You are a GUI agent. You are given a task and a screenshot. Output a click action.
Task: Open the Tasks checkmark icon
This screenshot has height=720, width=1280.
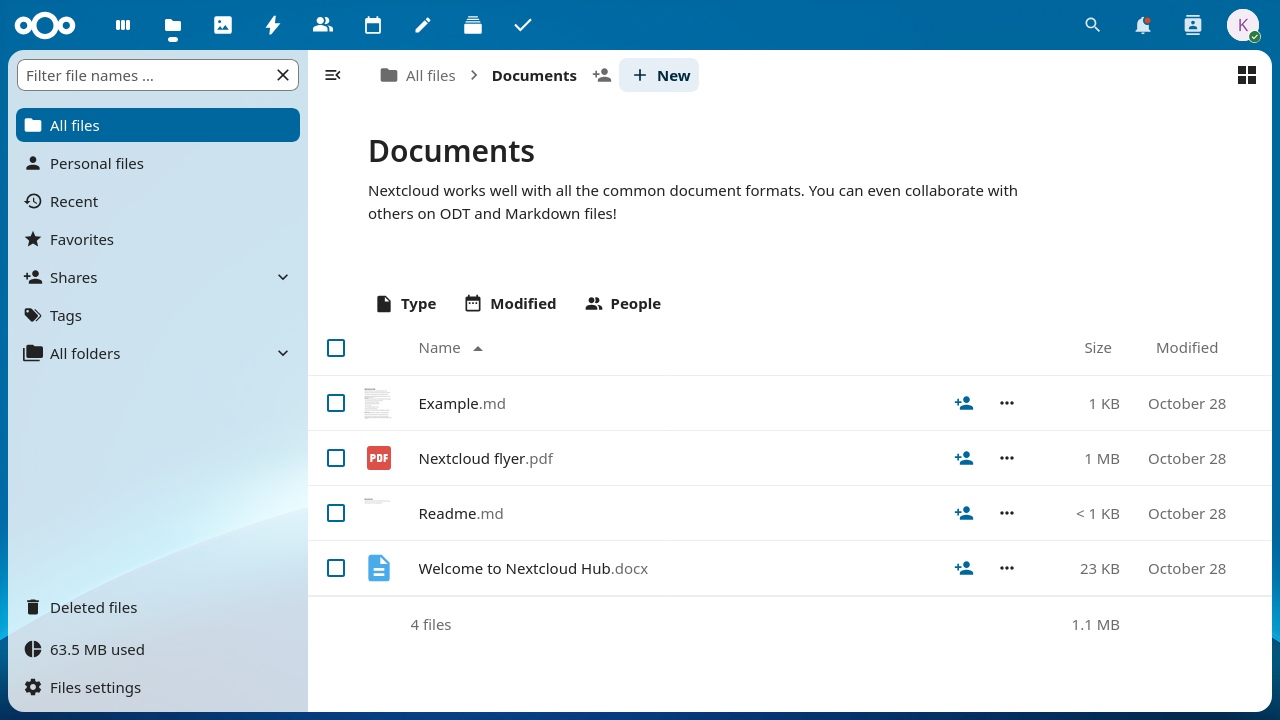[x=523, y=25]
